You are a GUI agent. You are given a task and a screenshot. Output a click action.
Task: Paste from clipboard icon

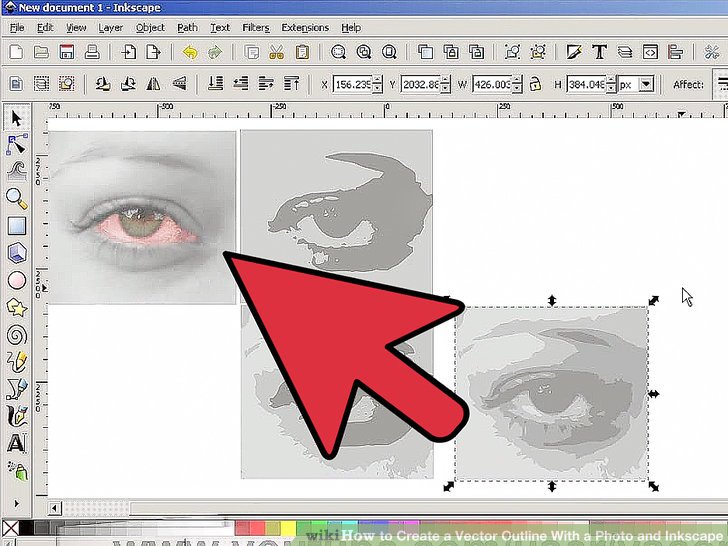(x=302, y=52)
